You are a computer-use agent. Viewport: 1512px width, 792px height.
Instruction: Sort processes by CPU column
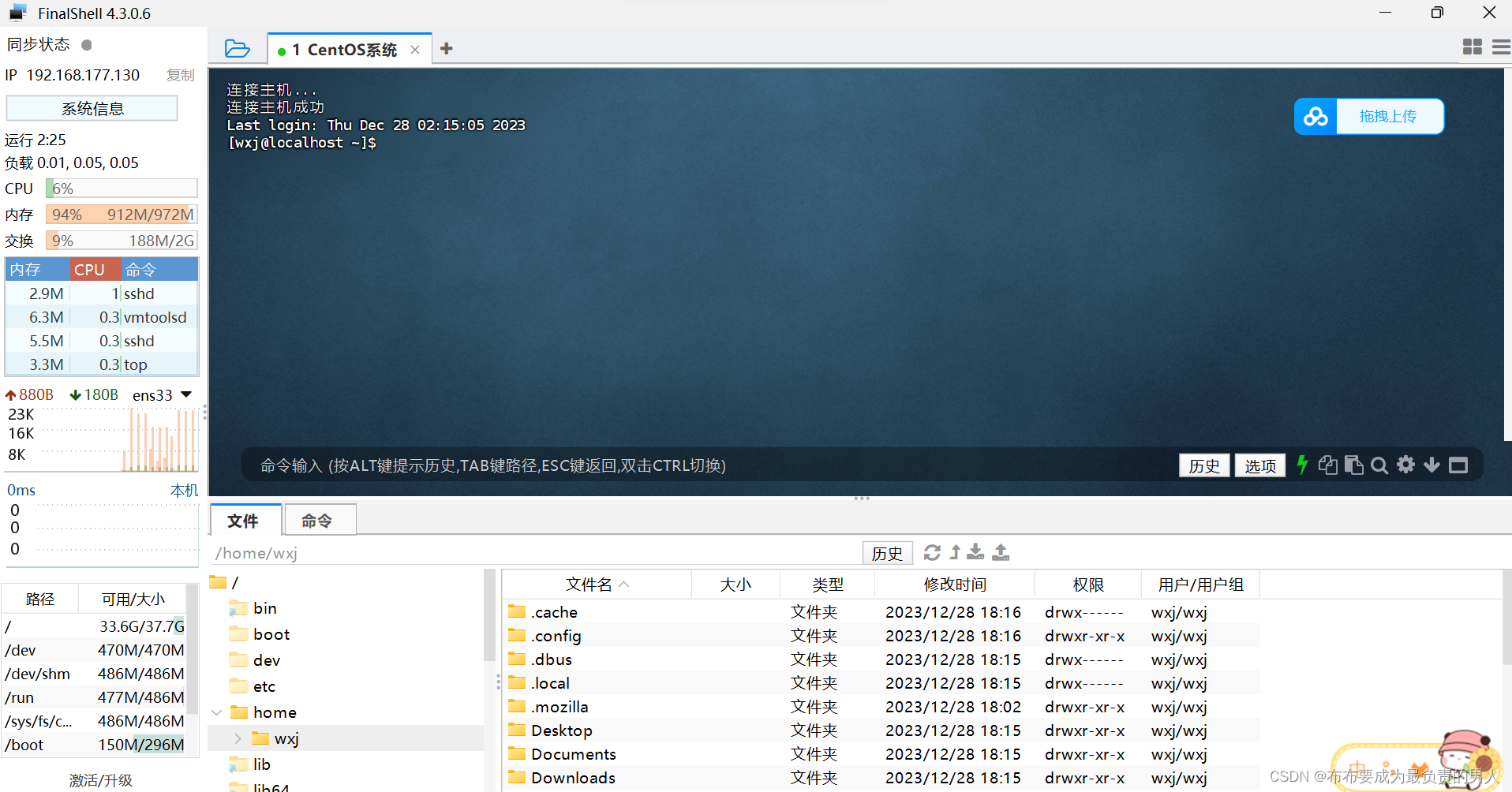coord(95,270)
